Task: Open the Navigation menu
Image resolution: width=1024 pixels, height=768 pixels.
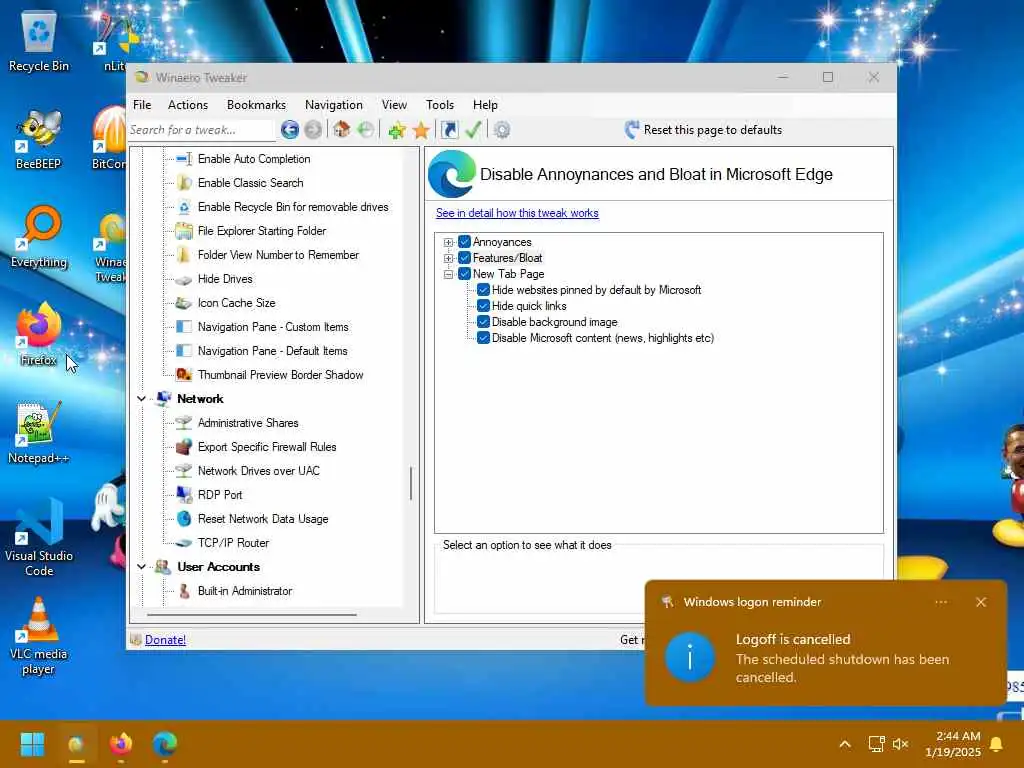Action: pyautogui.click(x=334, y=104)
